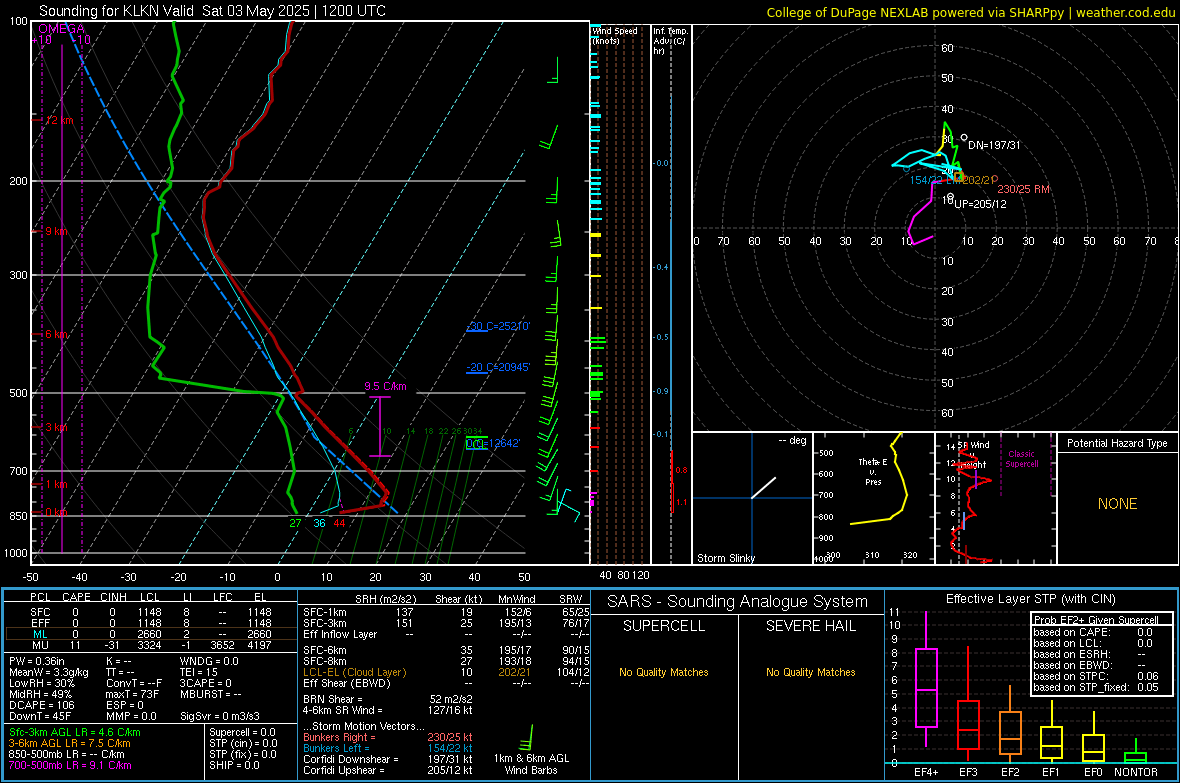The width and height of the screenshot is (1180, 783).
Task: Click the 'MeanW = 3.3g/kg' value
Action: (x=48, y=672)
